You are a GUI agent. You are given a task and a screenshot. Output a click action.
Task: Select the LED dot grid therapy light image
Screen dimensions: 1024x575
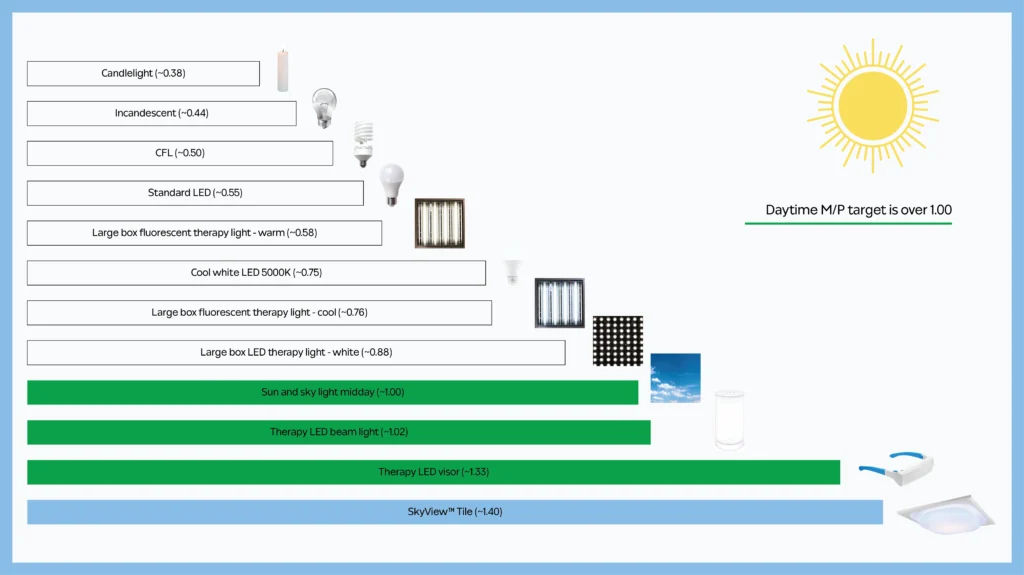pos(618,340)
